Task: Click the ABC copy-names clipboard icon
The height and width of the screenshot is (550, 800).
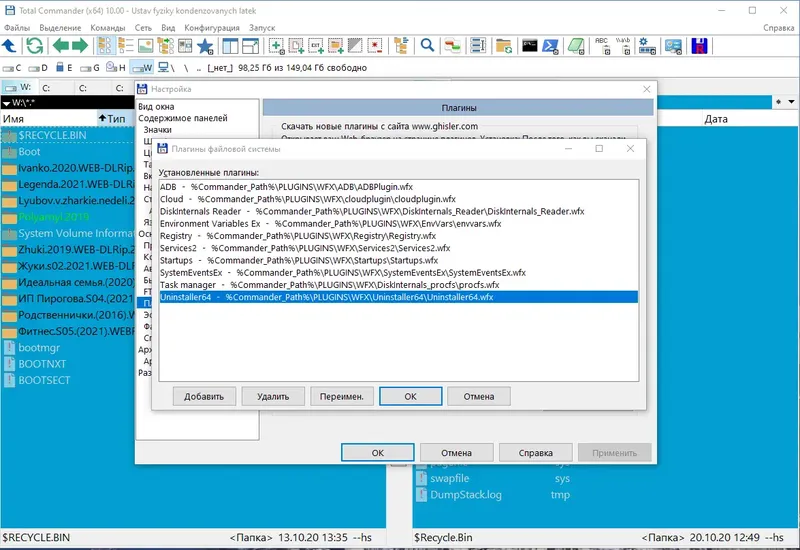Action: point(603,46)
